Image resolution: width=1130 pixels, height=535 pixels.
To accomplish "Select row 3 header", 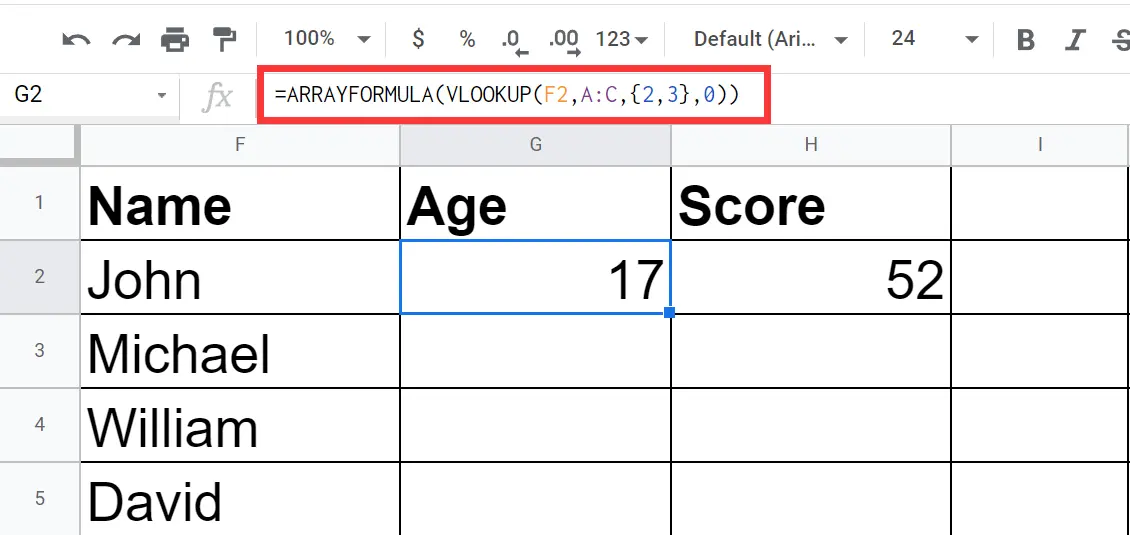I will pyautogui.click(x=40, y=351).
